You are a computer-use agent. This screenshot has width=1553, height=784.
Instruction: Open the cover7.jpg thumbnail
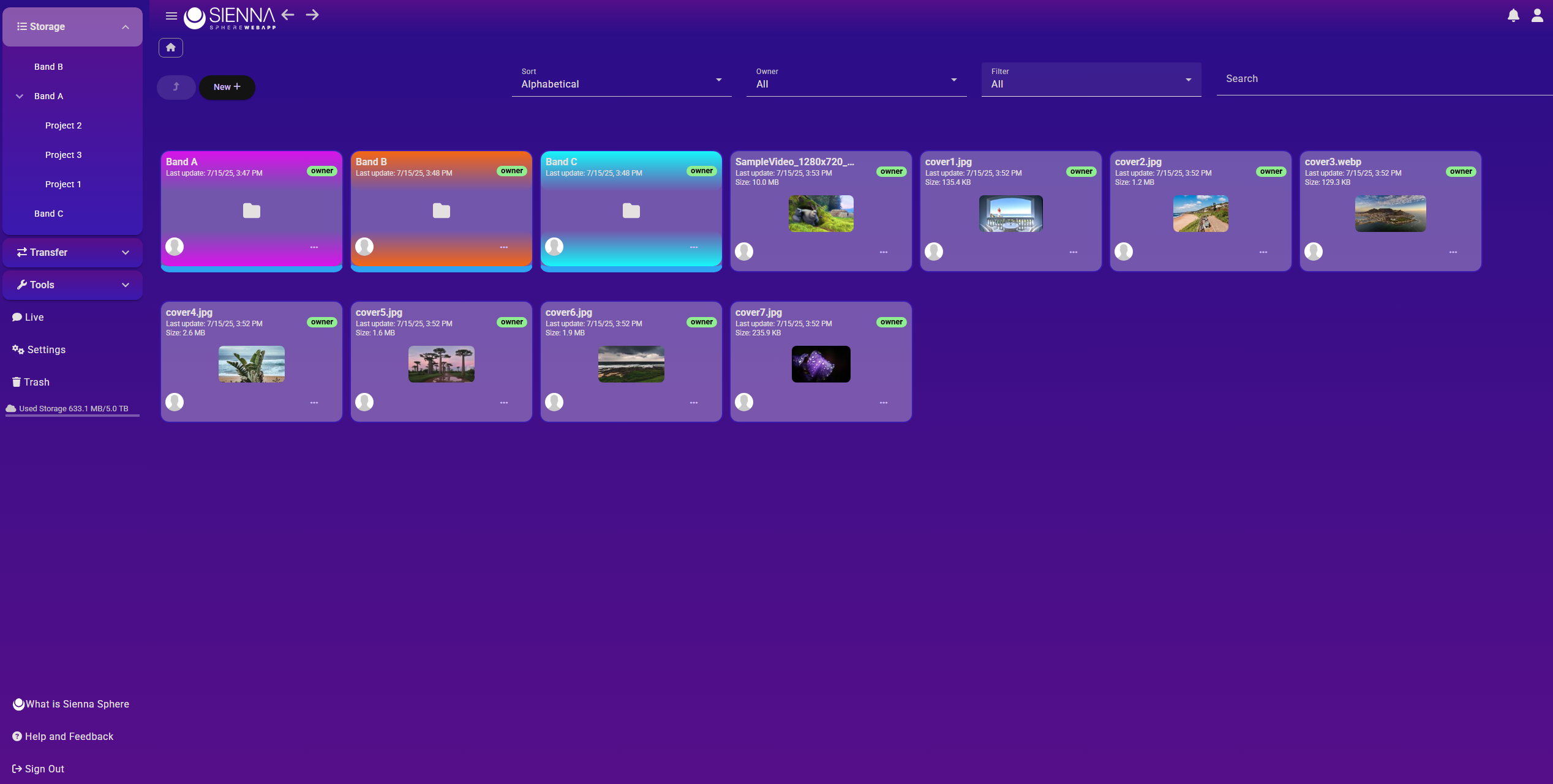[x=821, y=364]
